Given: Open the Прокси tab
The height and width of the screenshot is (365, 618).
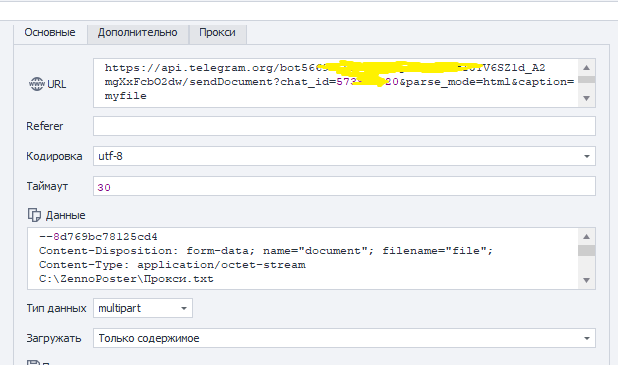Looking at the screenshot, I should 218,32.
